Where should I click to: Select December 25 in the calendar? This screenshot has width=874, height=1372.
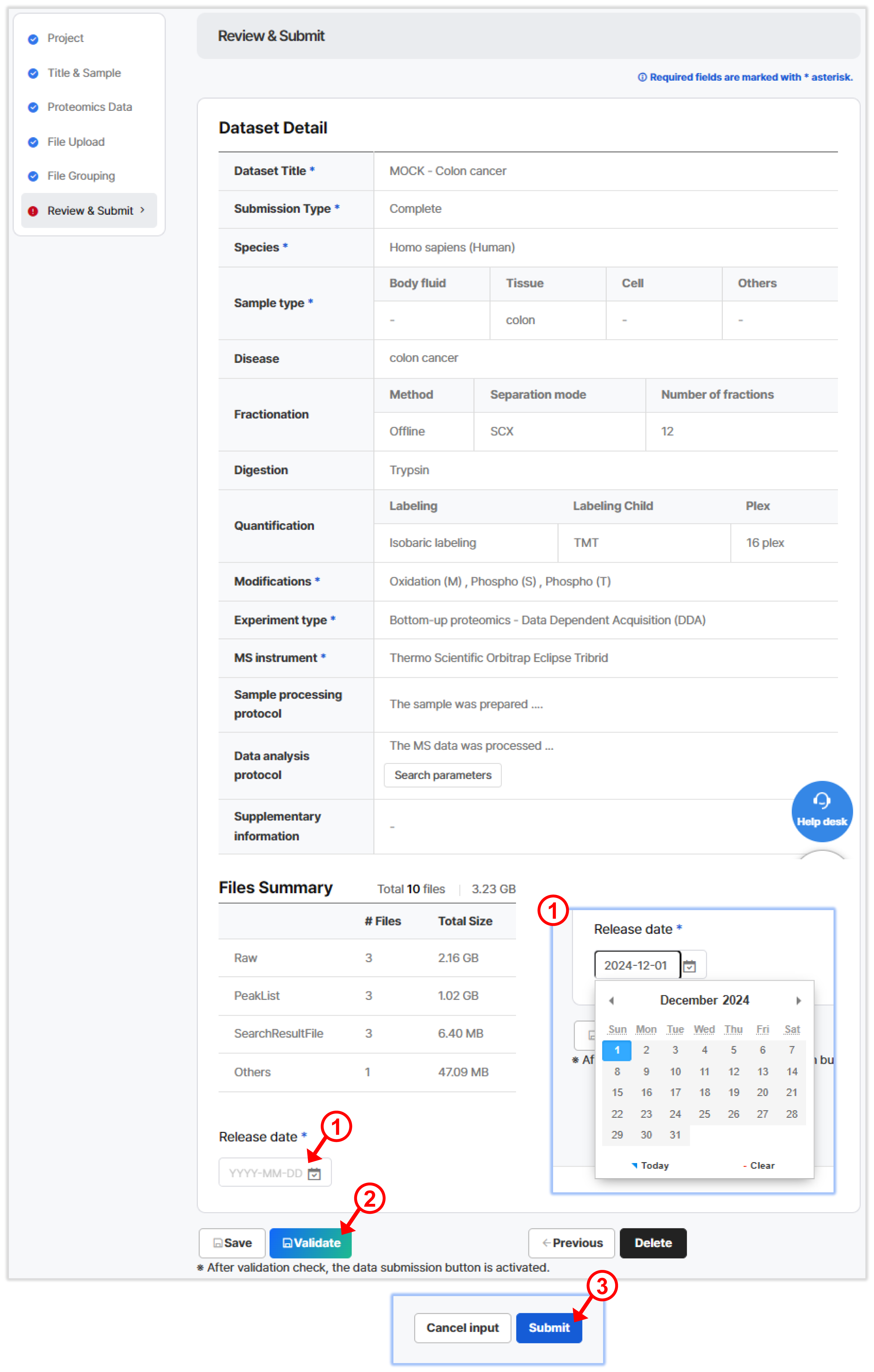click(704, 1114)
